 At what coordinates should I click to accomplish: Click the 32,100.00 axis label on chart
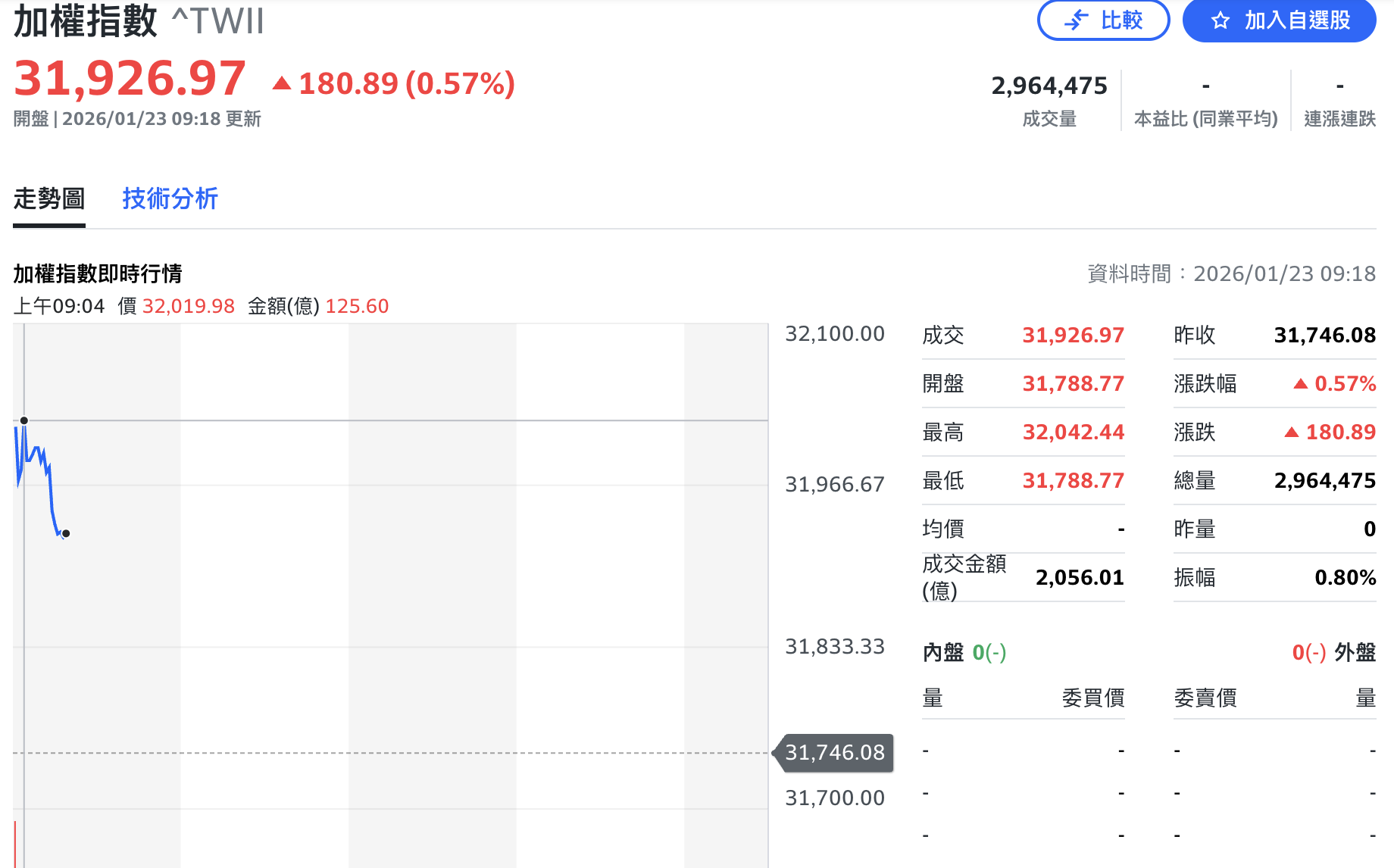835,333
